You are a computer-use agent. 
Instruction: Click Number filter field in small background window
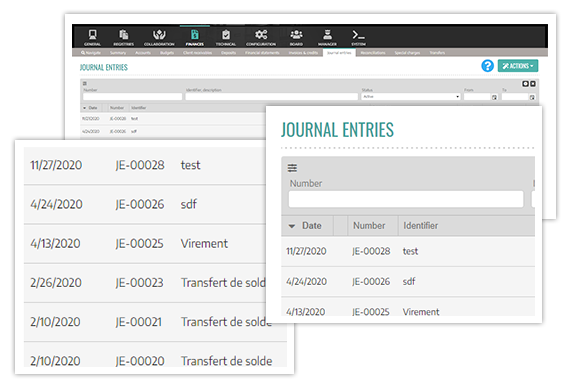(132, 97)
